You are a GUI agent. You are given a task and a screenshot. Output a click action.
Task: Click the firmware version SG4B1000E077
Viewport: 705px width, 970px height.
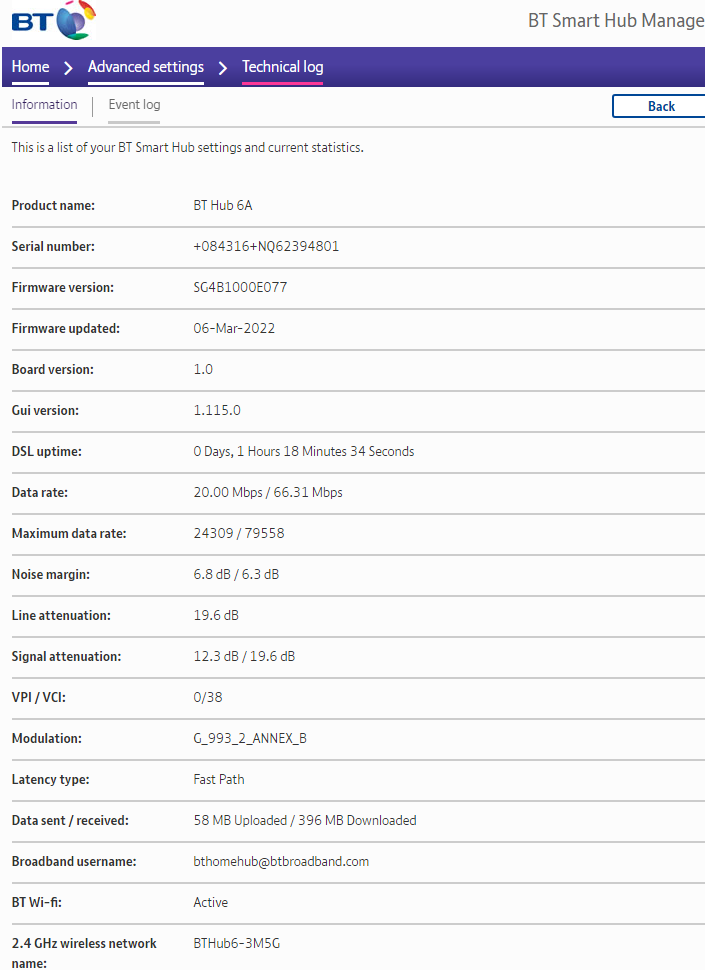[x=240, y=287]
